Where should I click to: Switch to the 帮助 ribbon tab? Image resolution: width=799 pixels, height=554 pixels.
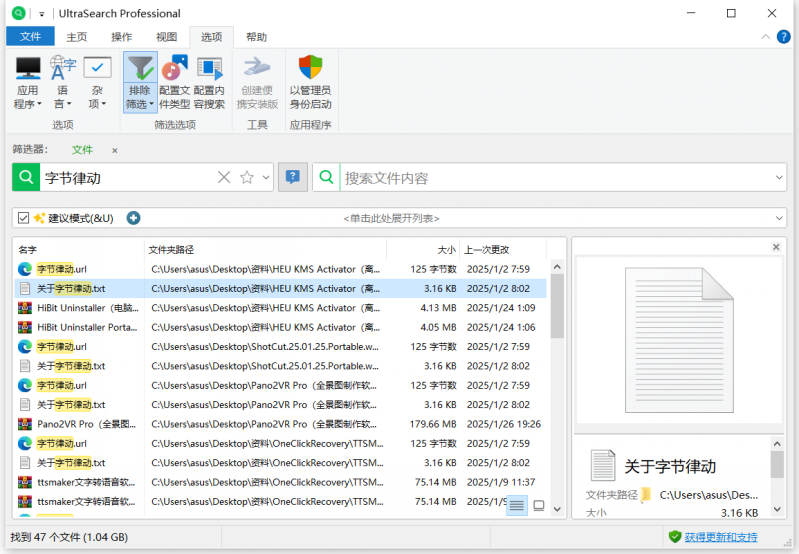tap(256, 37)
